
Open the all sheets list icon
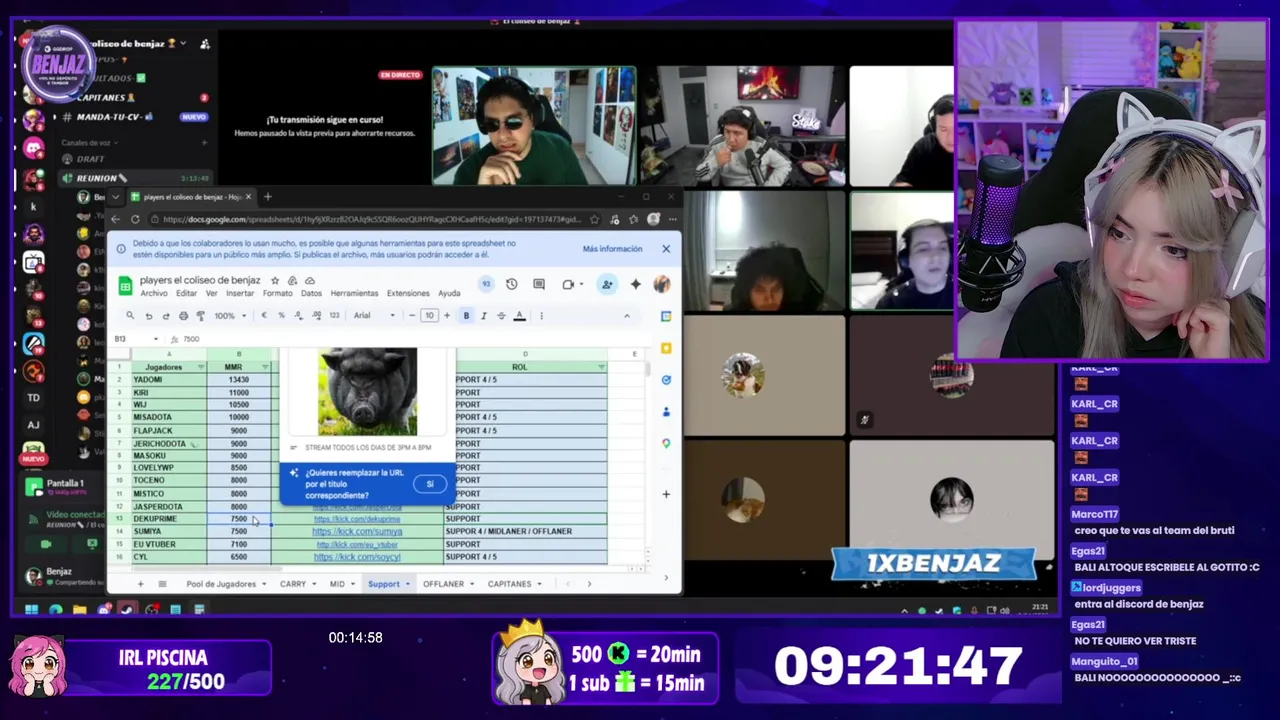click(x=162, y=584)
